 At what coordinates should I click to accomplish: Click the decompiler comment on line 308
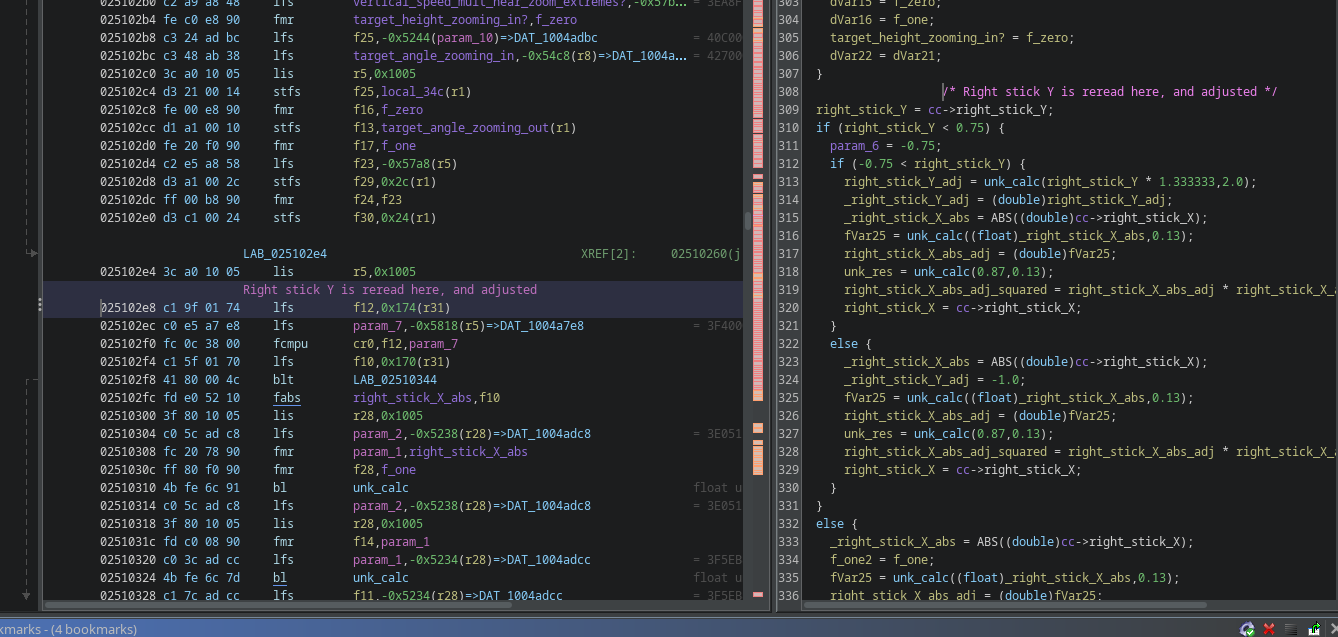click(x=1110, y=92)
